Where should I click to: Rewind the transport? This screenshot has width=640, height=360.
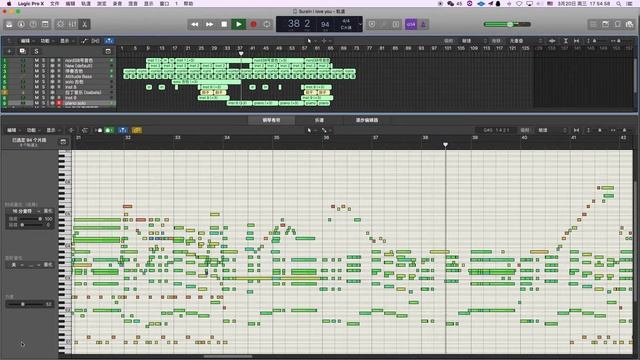195,24
